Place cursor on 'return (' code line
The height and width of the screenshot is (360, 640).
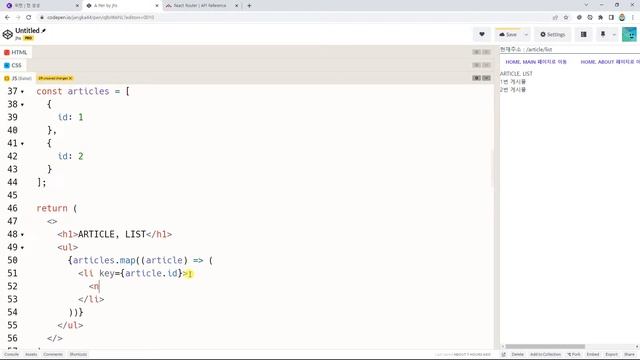57,208
